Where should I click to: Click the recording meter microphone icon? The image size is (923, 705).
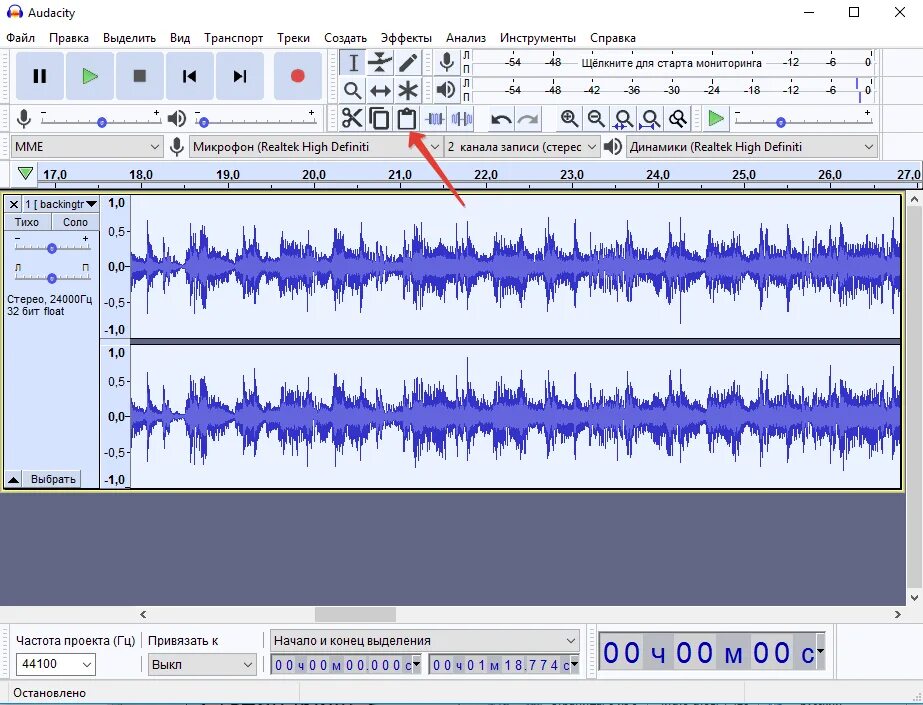pyautogui.click(x=447, y=62)
